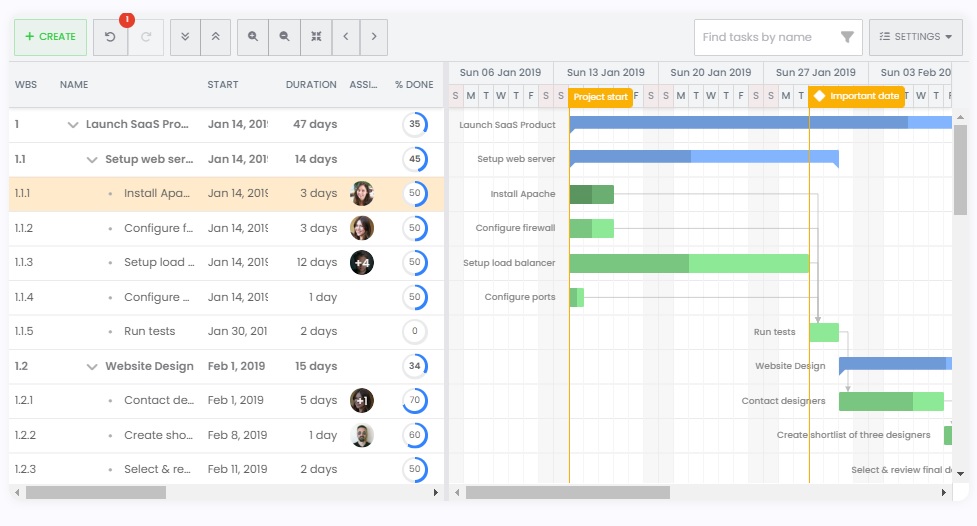Click the 70 percent done circle

415,400
